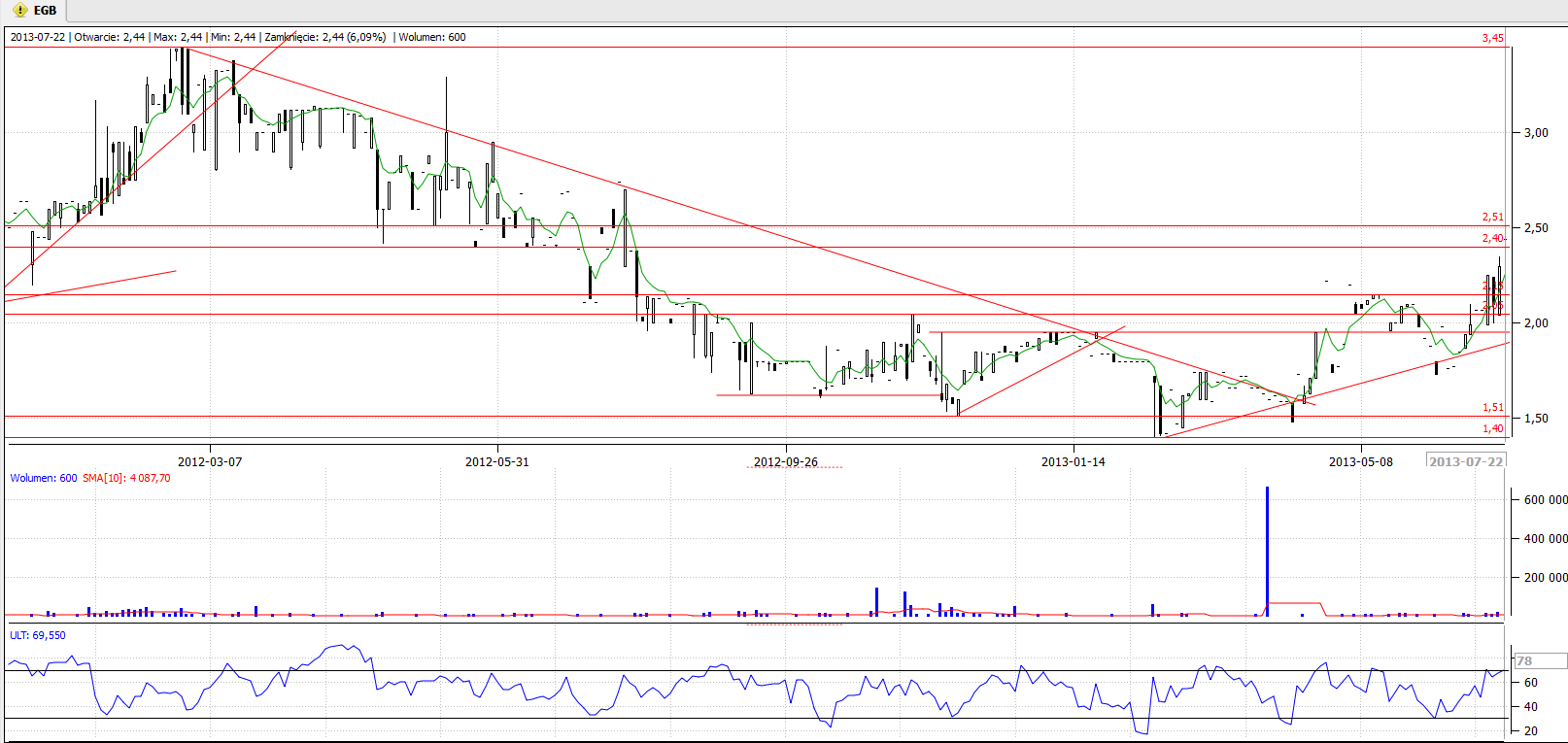This screenshot has width=1568, height=743.
Task: Click the ULT: 69,550 oscillator label
Action: pyautogui.click(x=38, y=635)
